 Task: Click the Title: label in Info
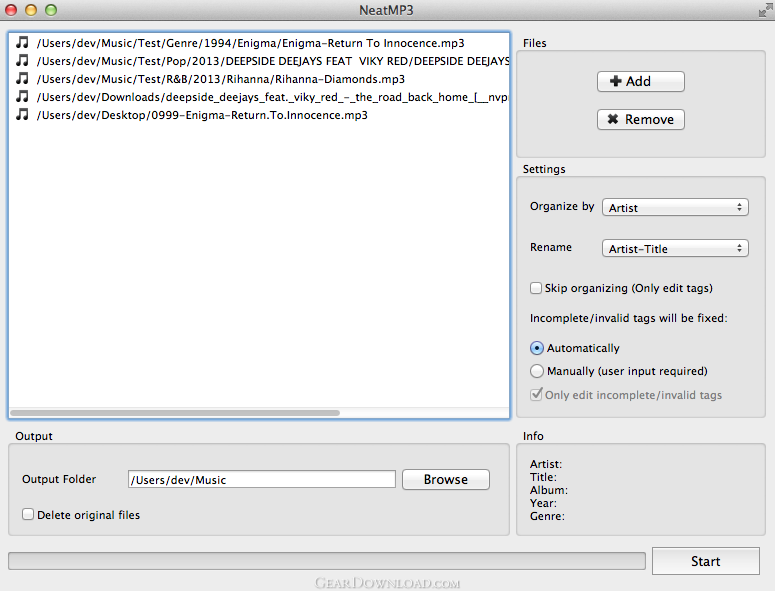click(x=543, y=477)
